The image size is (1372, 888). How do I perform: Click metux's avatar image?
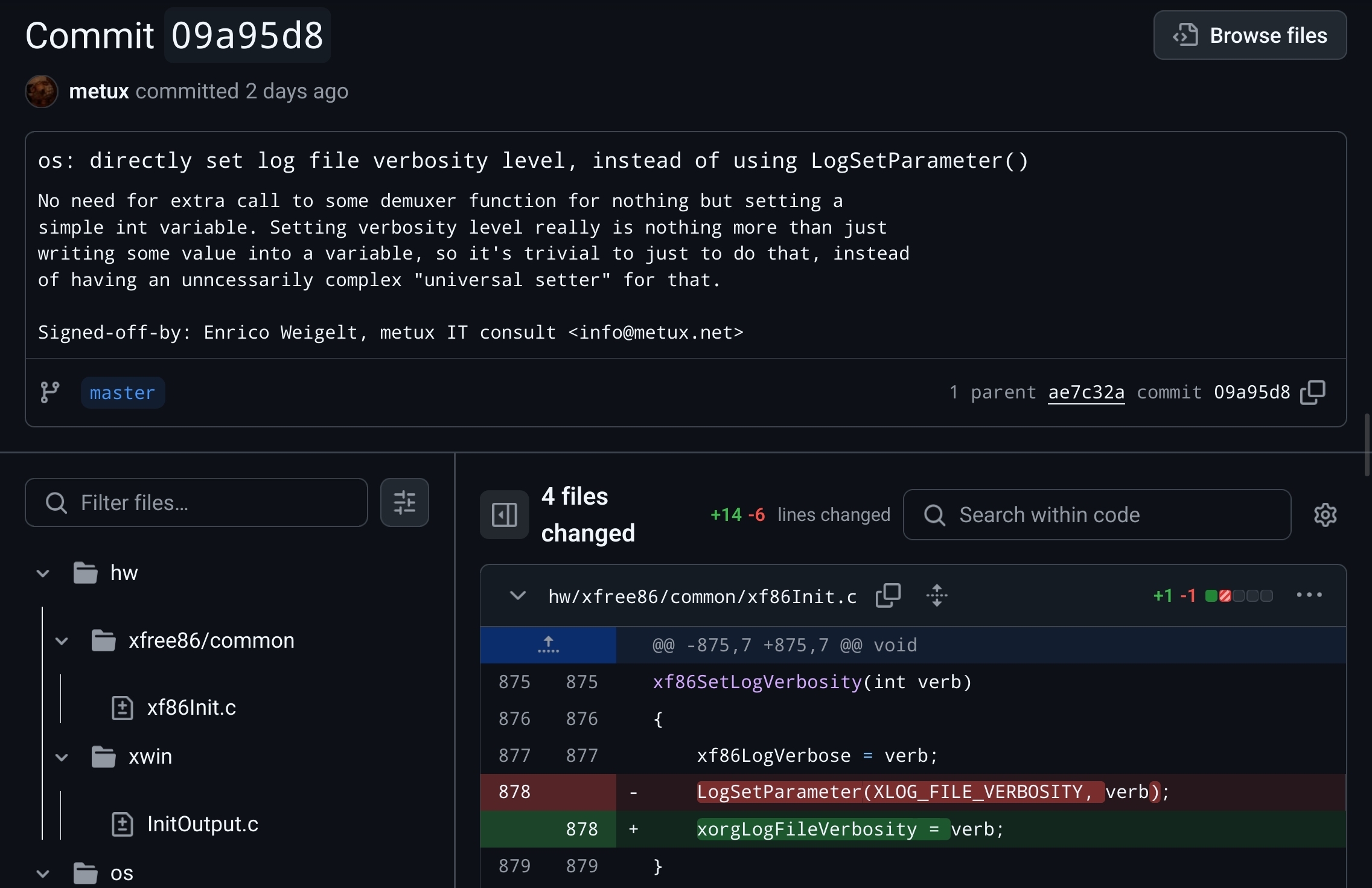coord(42,91)
